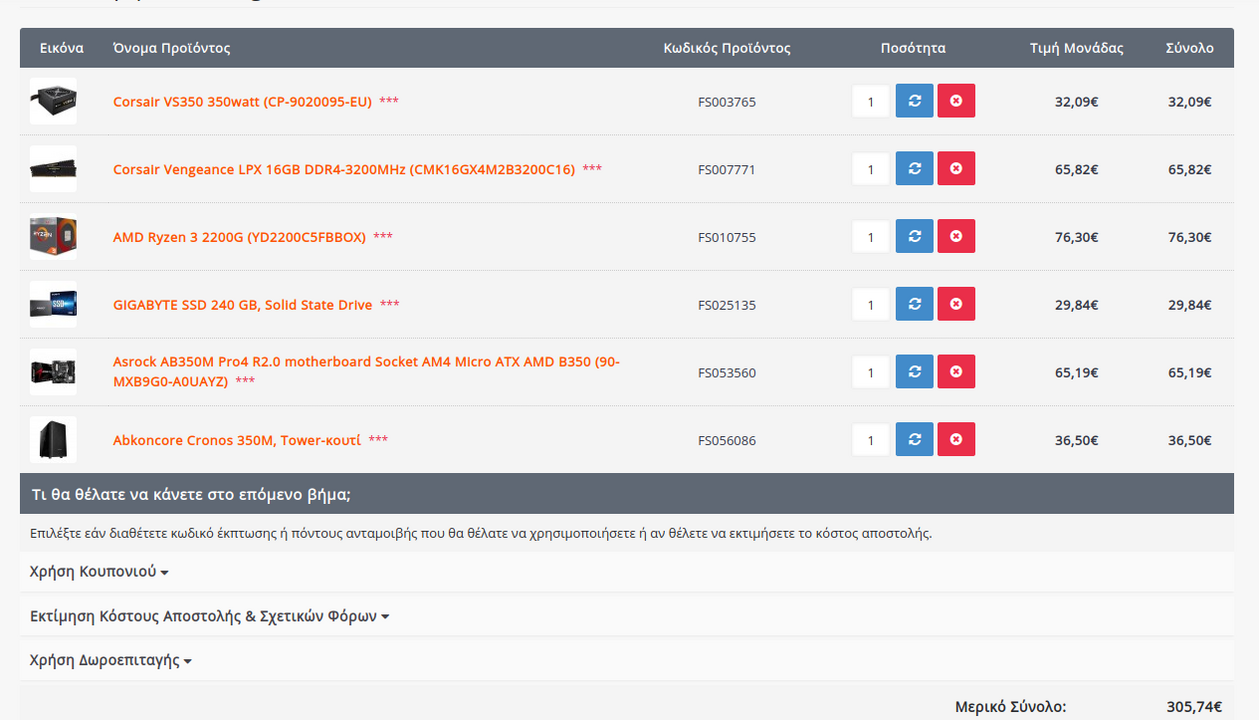Open Corsair Vengeance LPX 16GB DDR4 link

point(344,170)
